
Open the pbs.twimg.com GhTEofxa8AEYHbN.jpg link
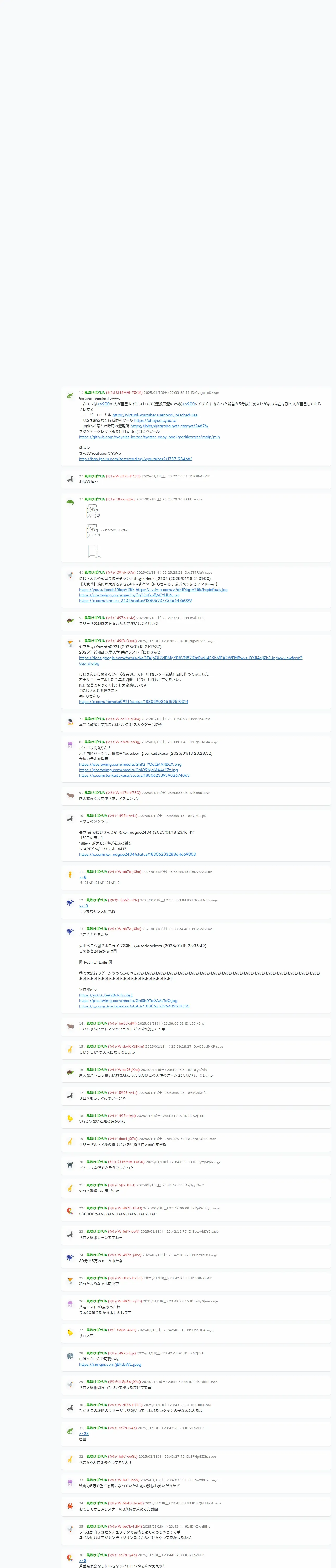tap(129, 595)
